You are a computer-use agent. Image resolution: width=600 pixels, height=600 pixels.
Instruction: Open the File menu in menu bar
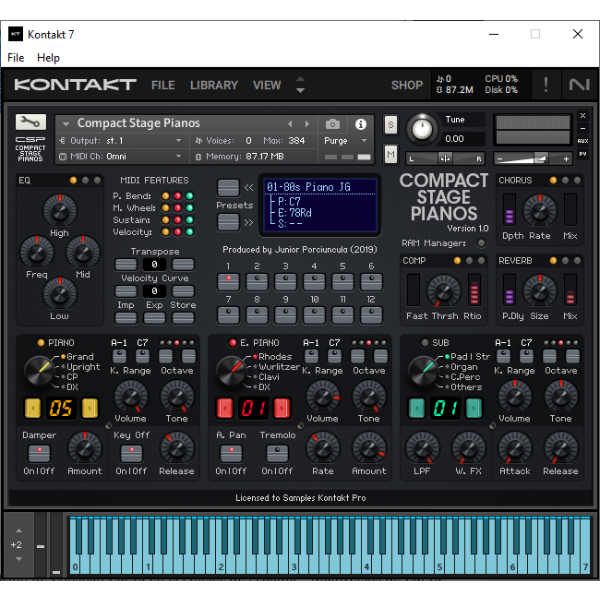click(16, 58)
